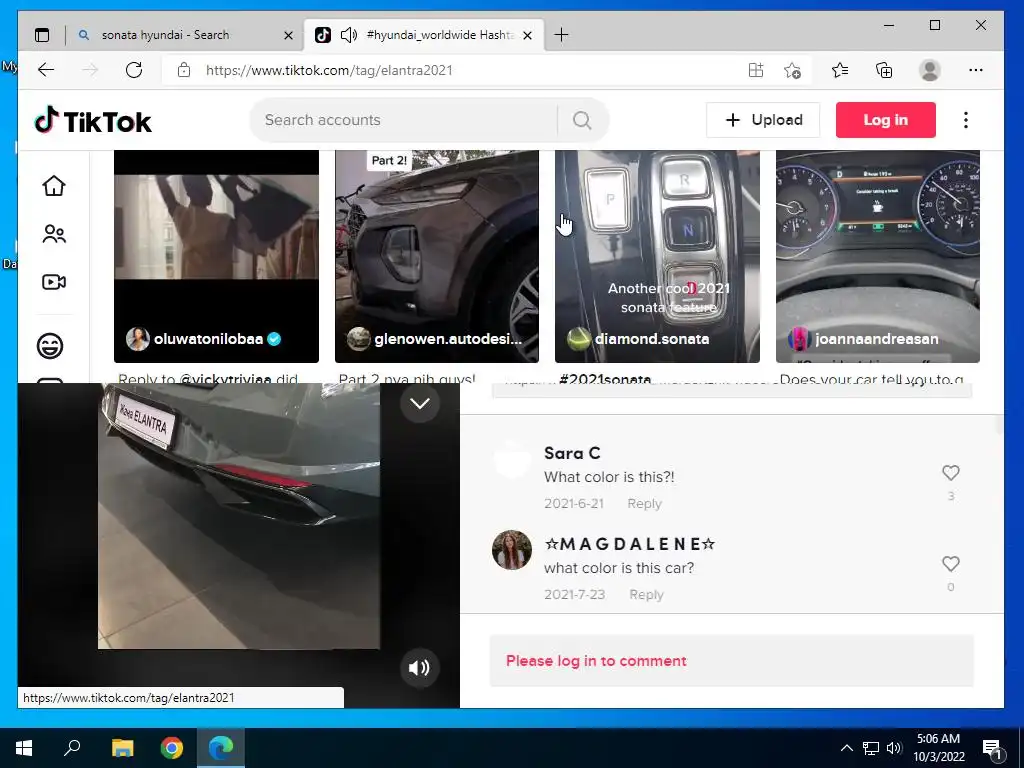The height and width of the screenshot is (768, 1024).
Task: Open Sara C commenter name
Action: click(572, 453)
